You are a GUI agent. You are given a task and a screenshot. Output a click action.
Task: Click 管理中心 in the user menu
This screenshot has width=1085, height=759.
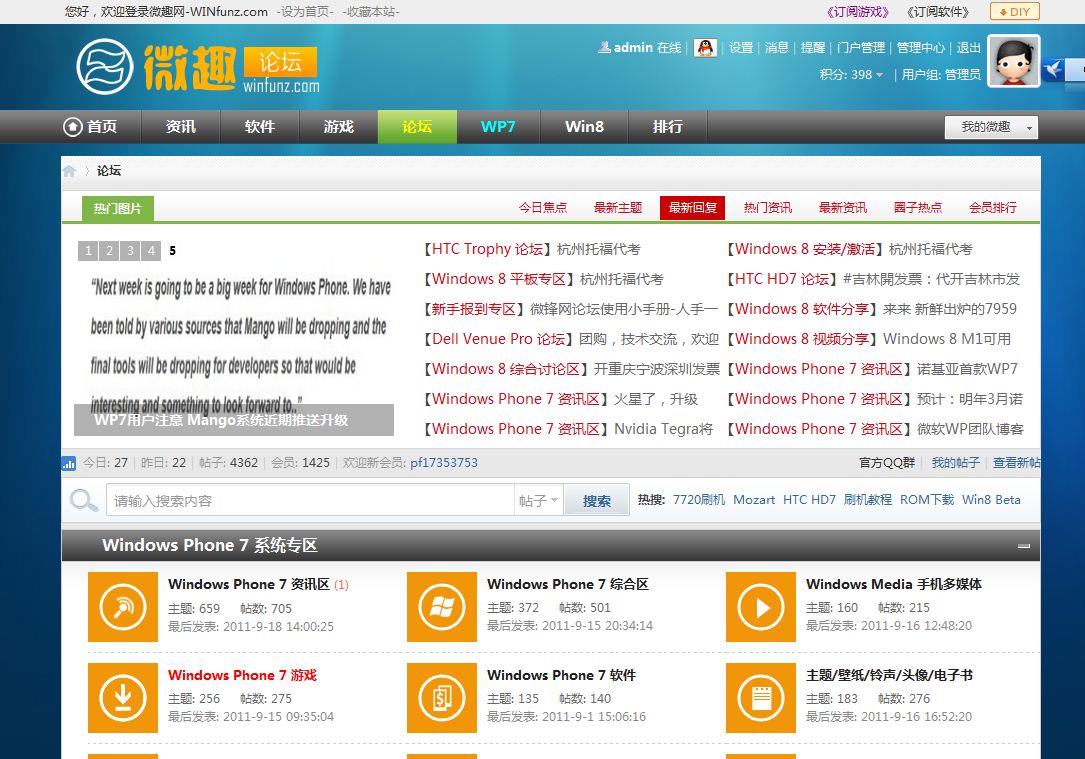pos(920,48)
